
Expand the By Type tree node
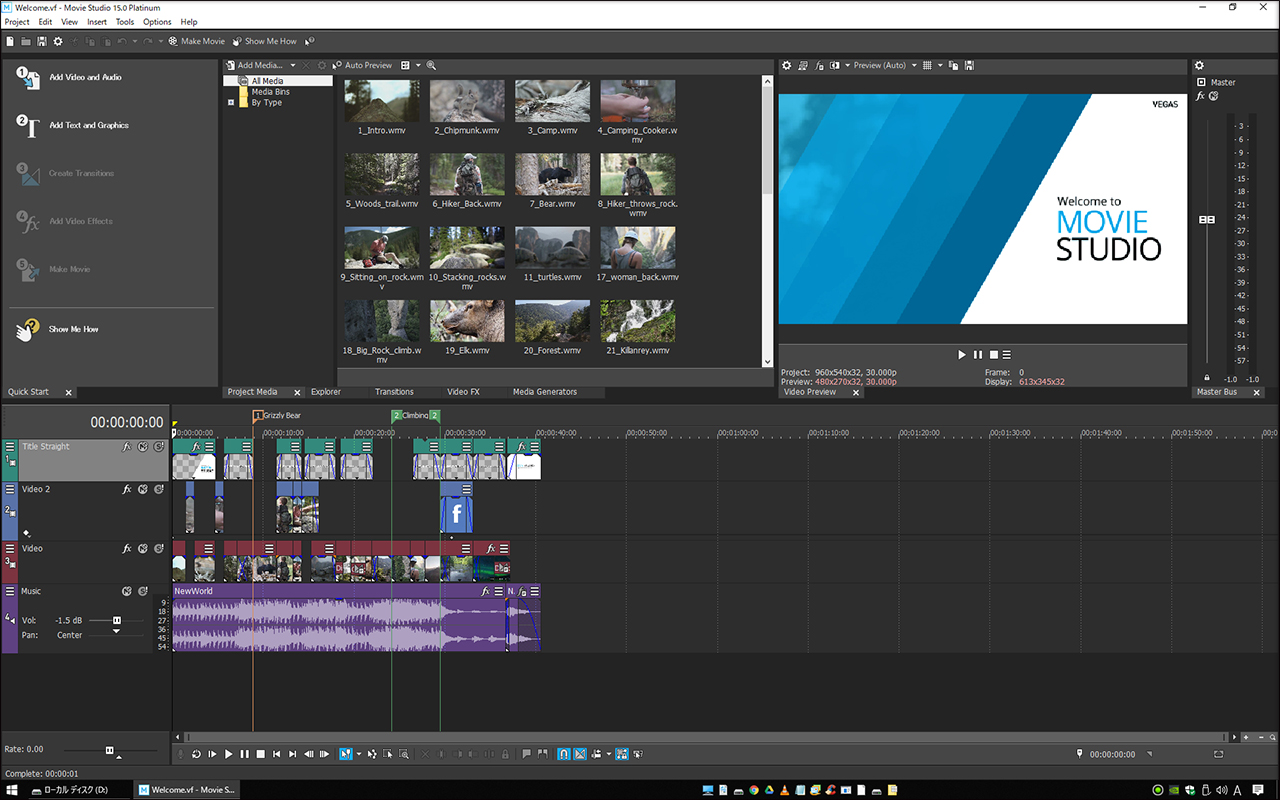(x=231, y=102)
